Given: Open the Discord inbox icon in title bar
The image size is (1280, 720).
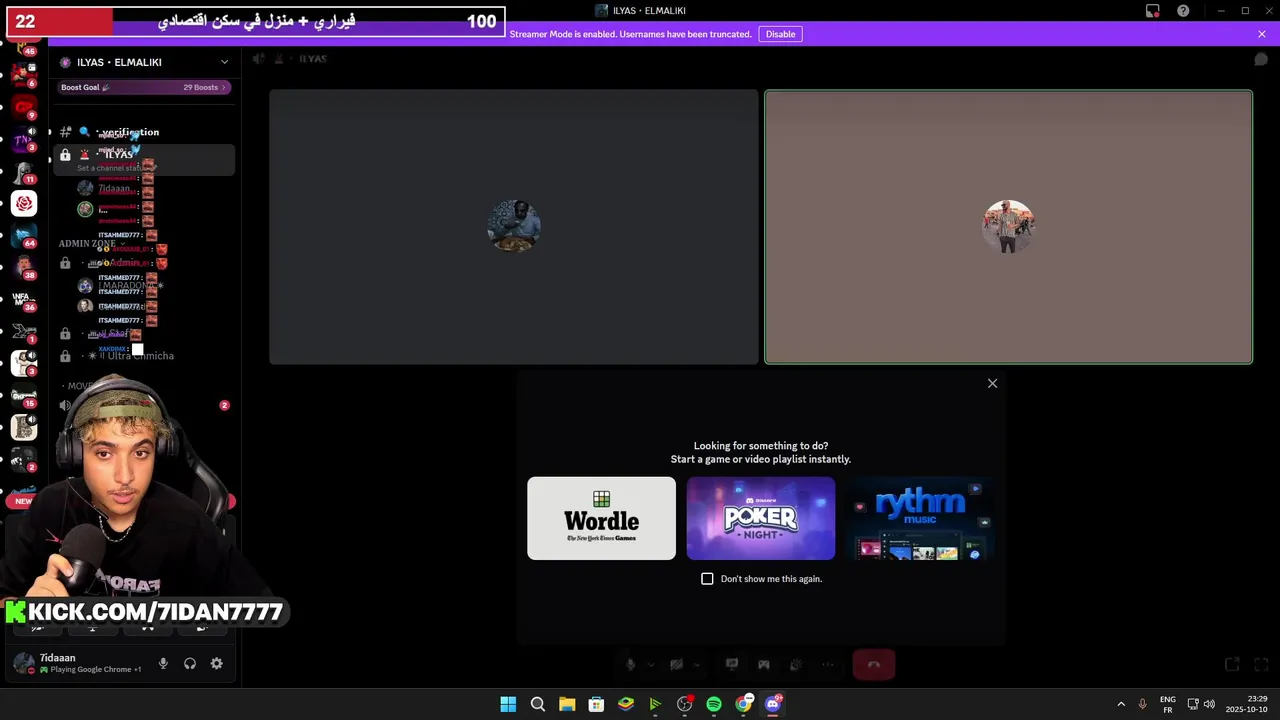Looking at the screenshot, I should tap(1153, 11).
